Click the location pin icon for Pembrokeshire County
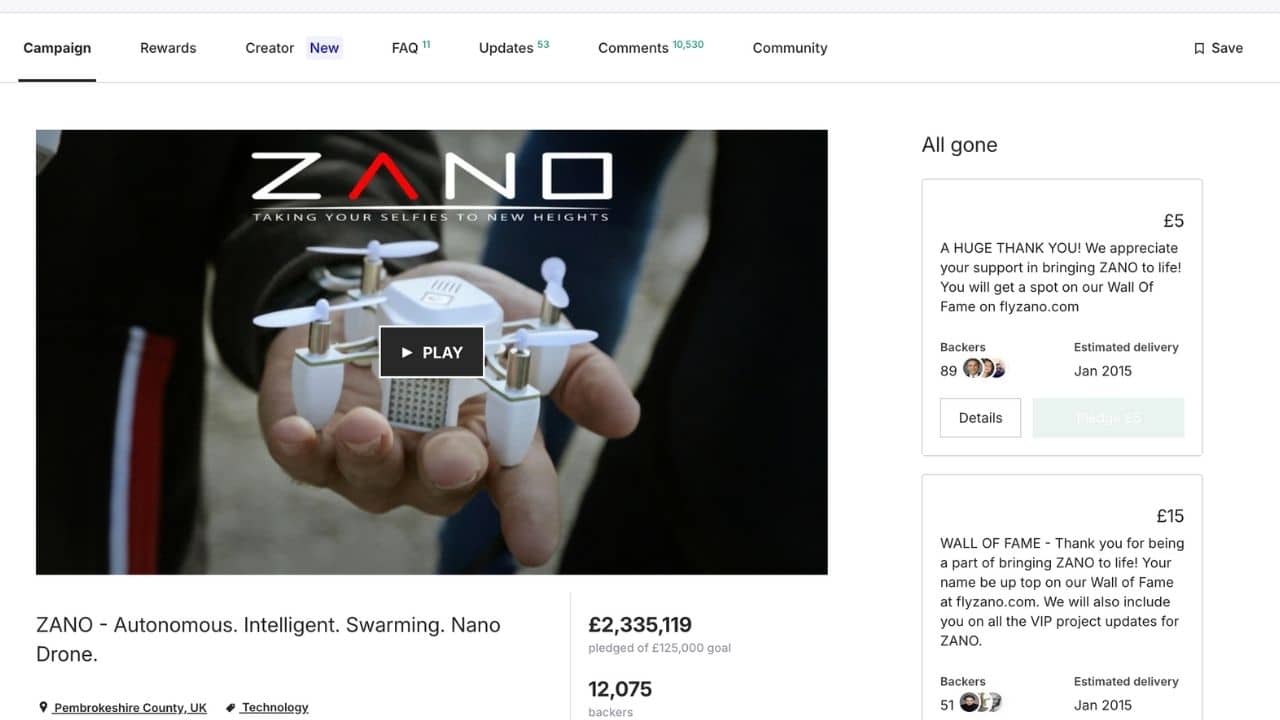This screenshot has height=720, width=1280. (x=43, y=707)
